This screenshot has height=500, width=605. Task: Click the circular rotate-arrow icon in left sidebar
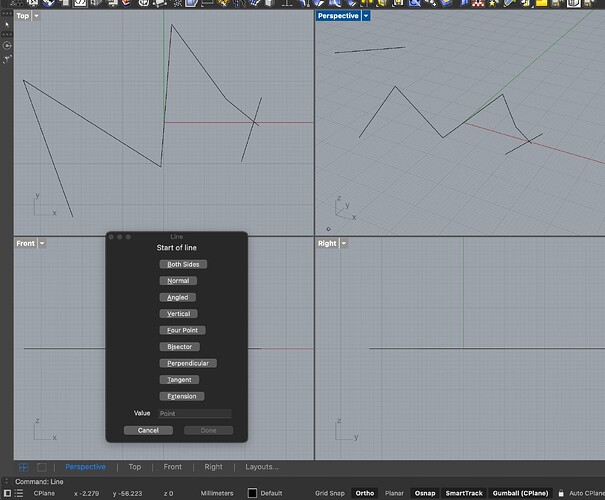click(x=7, y=46)
